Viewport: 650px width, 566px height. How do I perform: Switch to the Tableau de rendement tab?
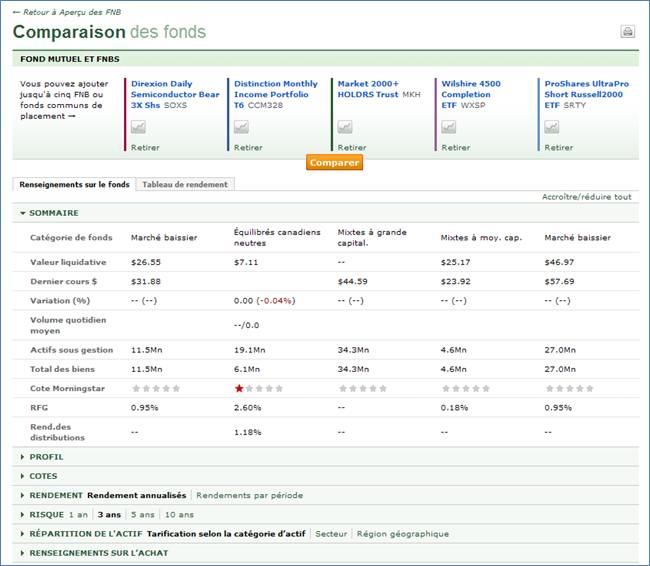[185, 185]
